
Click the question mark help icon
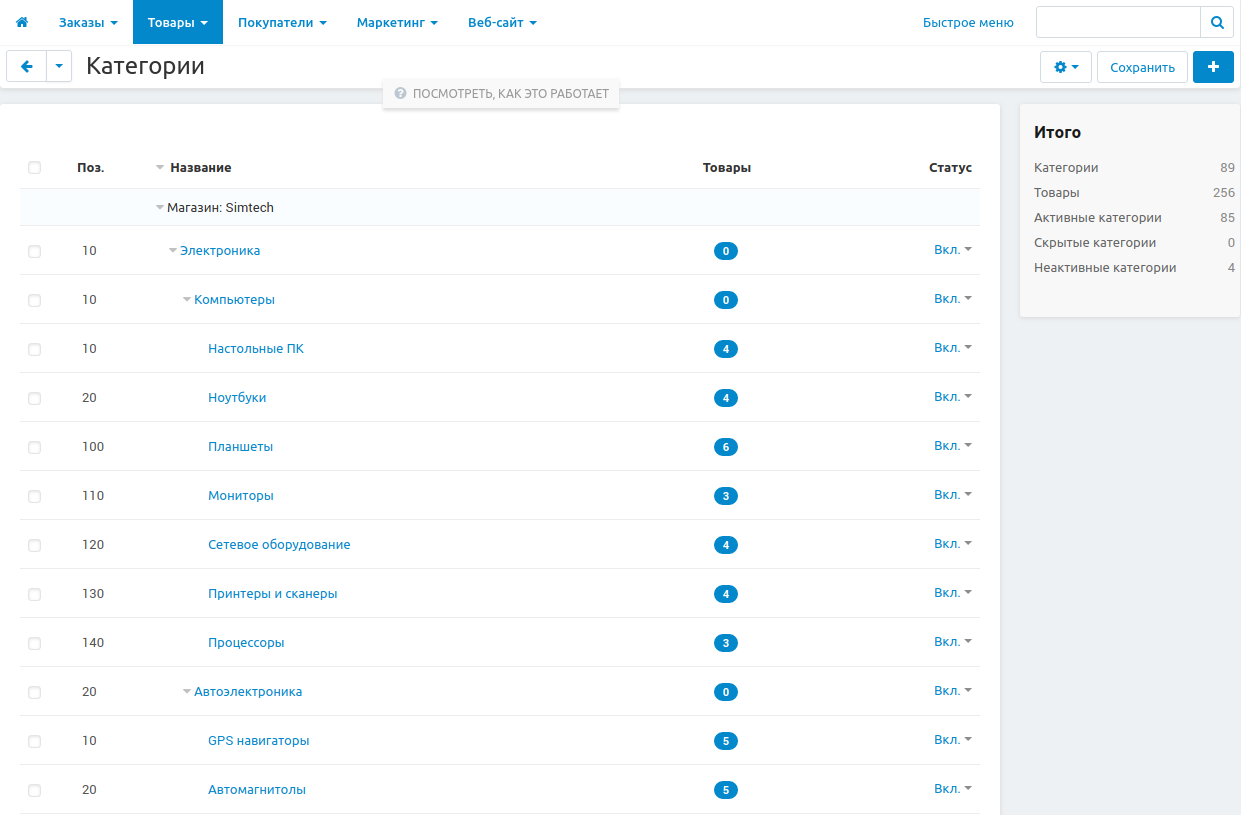coord(400,93)
